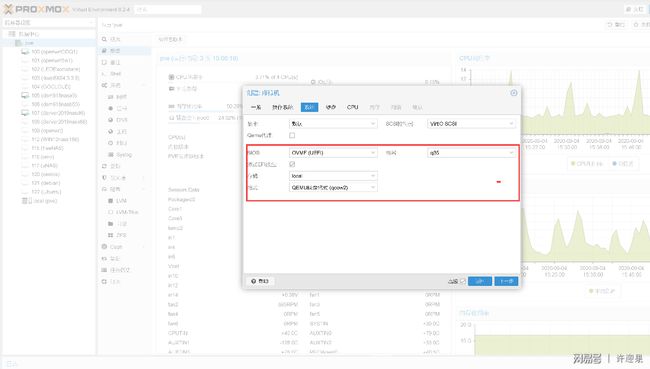The height and width of the screenshot is (369, 650).
Task: Switch to the Hard Disk tab in dialog
Action: [330, 107]
